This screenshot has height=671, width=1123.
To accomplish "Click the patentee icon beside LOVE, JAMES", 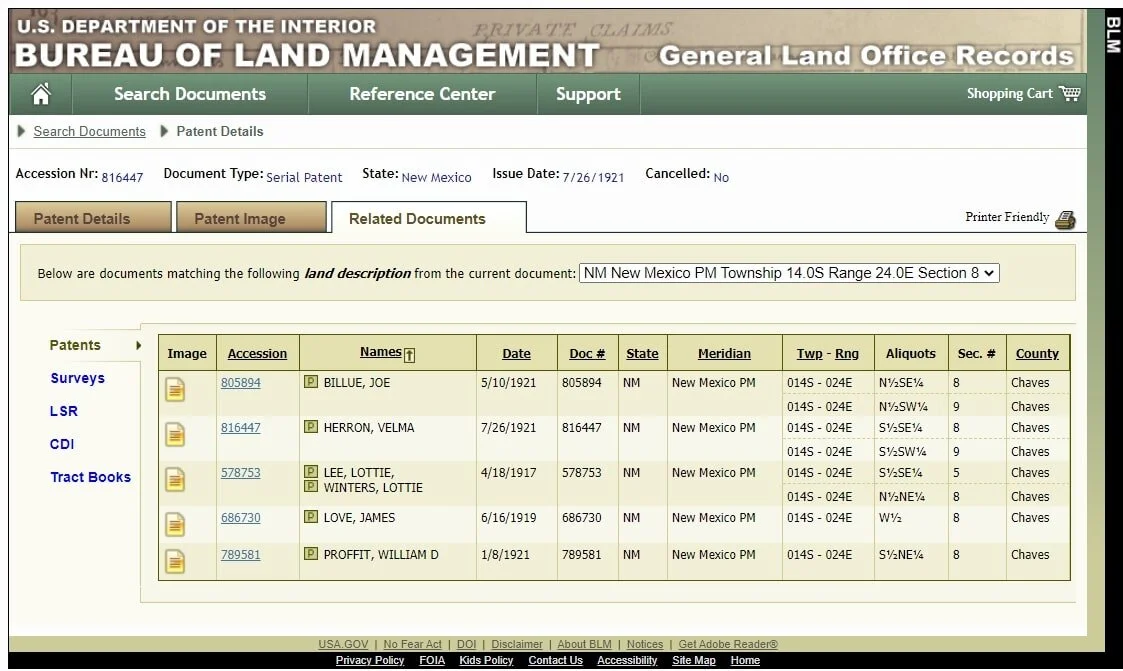I will 311,516.
